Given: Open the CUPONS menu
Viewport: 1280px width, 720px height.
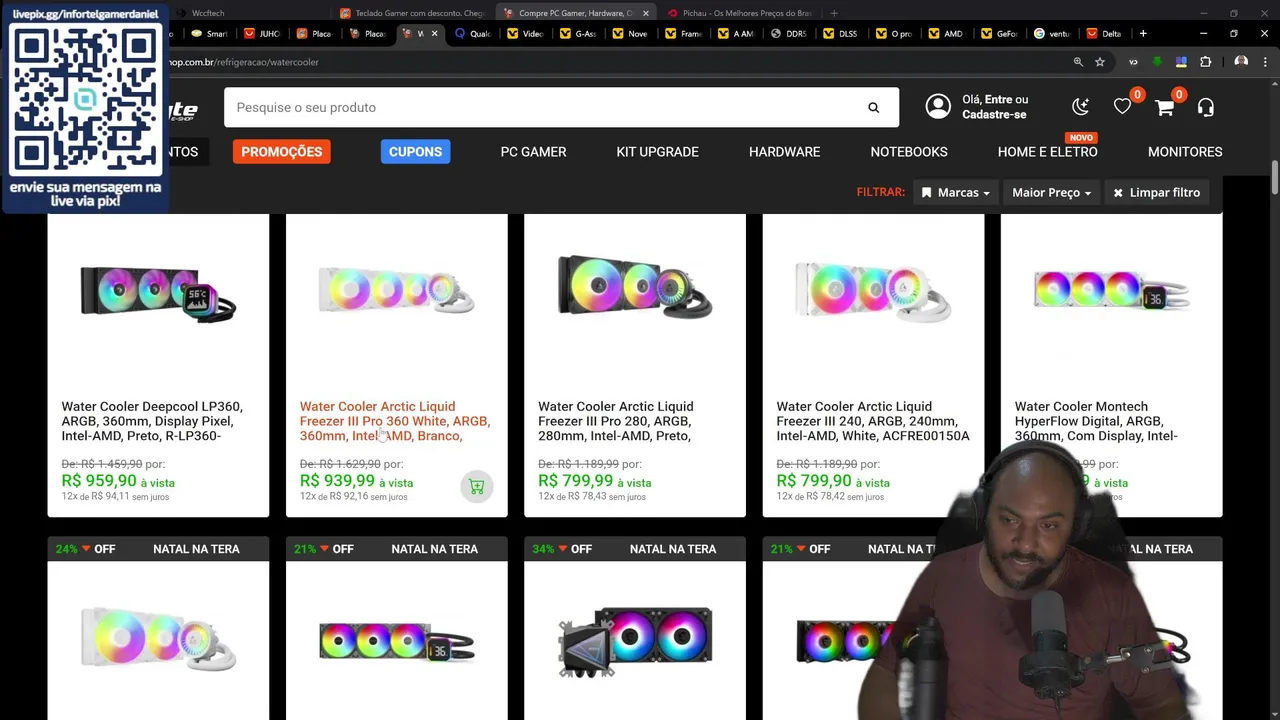Looking at the screenshot, I should (415, 152).
